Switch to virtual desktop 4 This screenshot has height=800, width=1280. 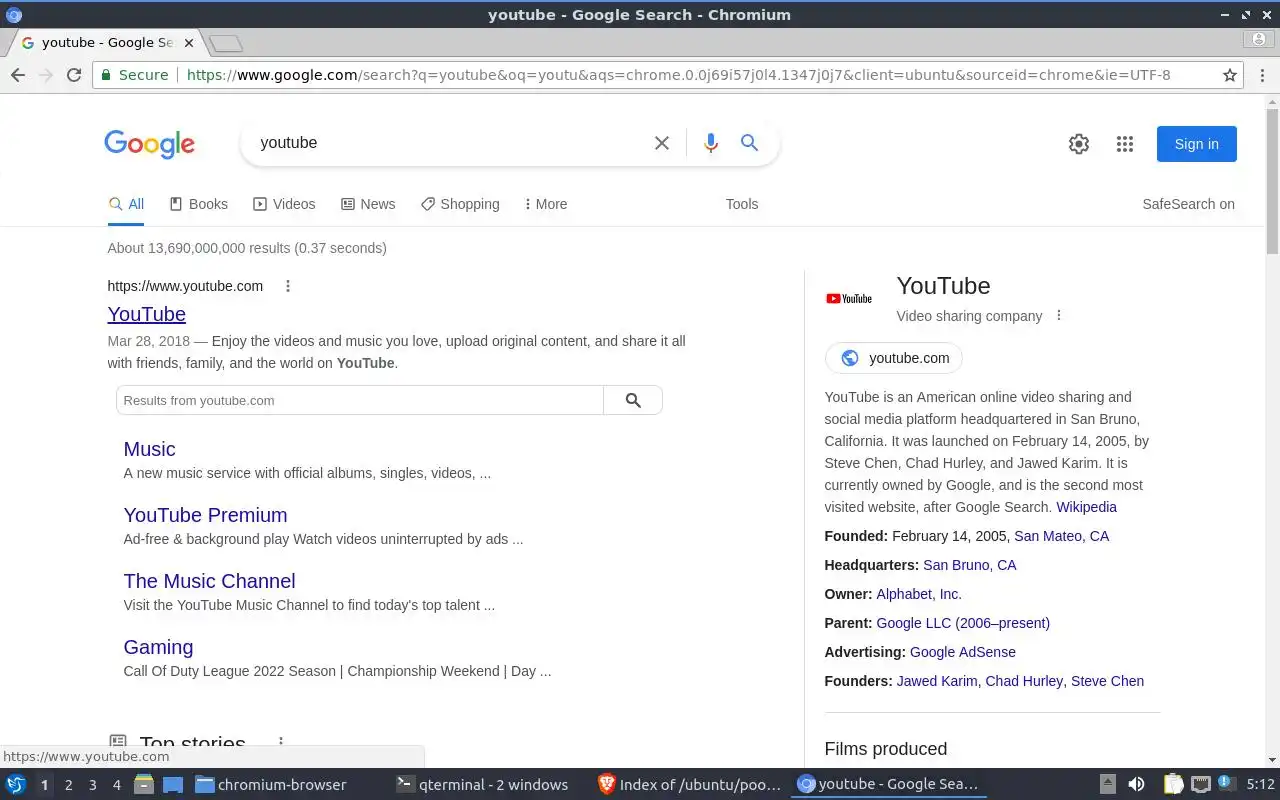pyautogui.click(x=116, y=785)
